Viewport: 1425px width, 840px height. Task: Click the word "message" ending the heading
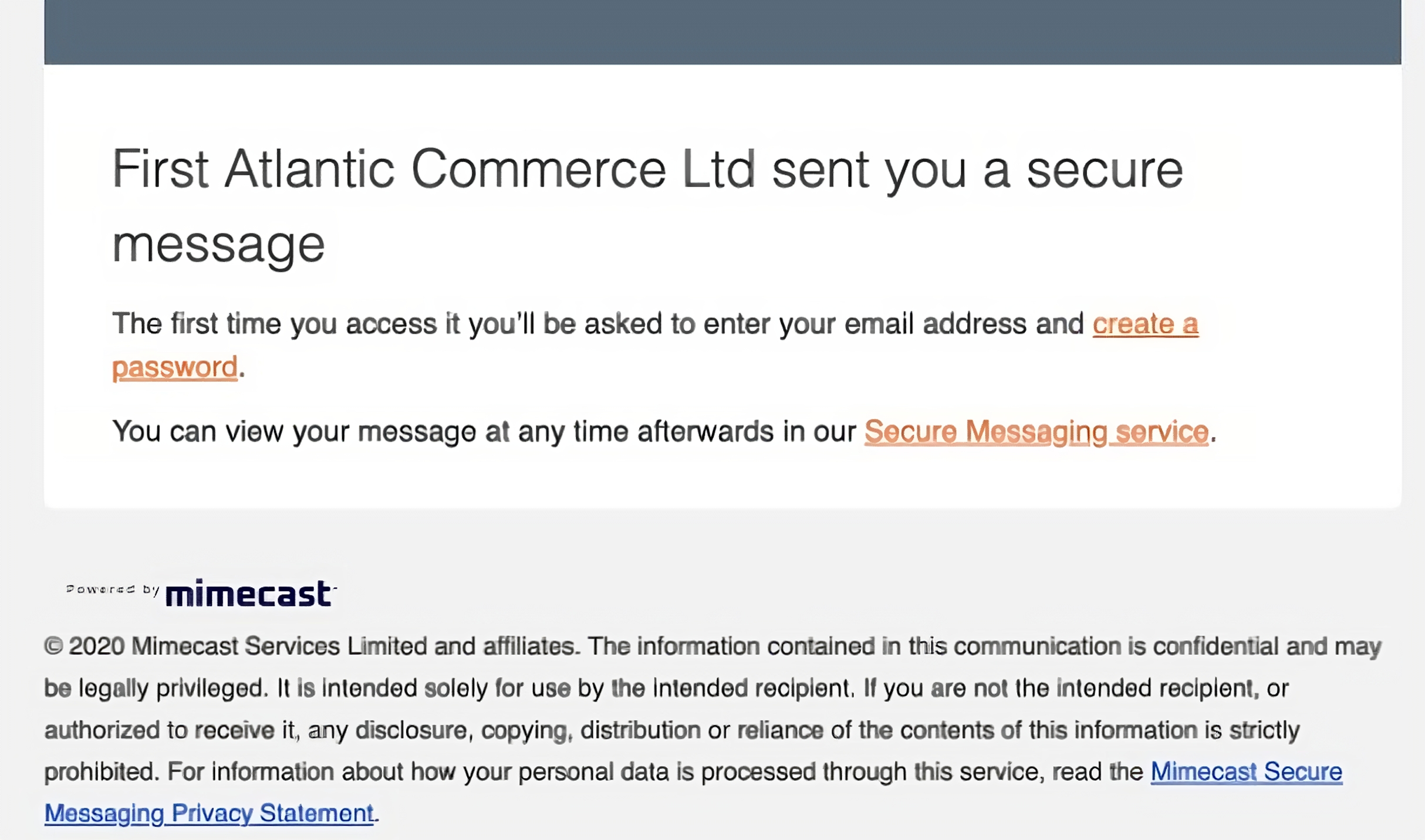coord(218,244)
